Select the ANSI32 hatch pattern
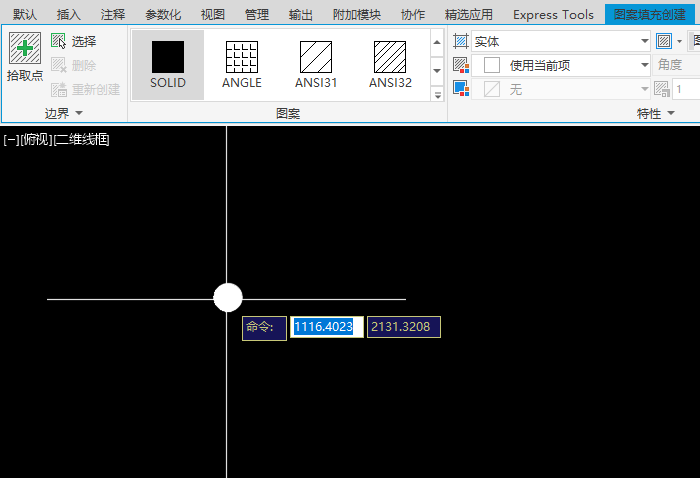700x478 pixels. coord(390,65)
